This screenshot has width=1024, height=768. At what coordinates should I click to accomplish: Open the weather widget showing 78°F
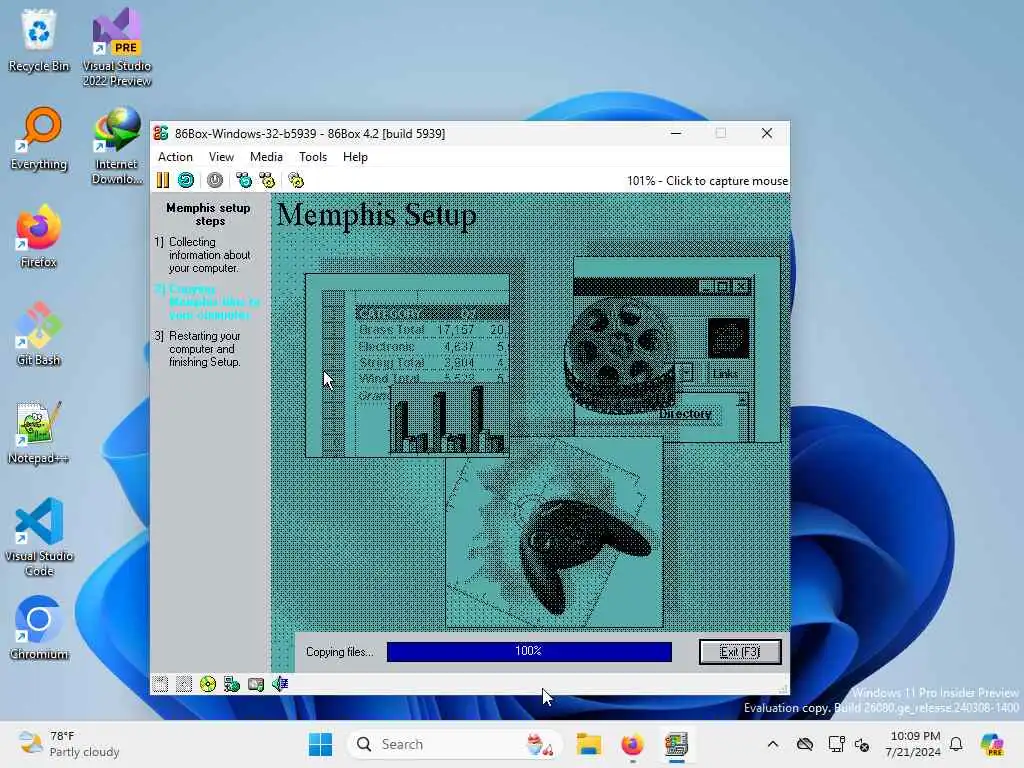pos(69,744)
